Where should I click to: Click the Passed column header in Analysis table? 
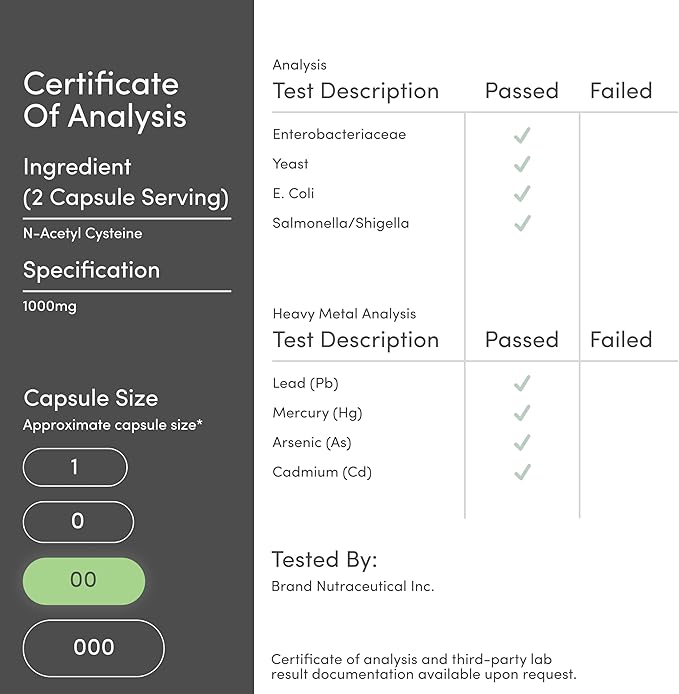(522, 91)
